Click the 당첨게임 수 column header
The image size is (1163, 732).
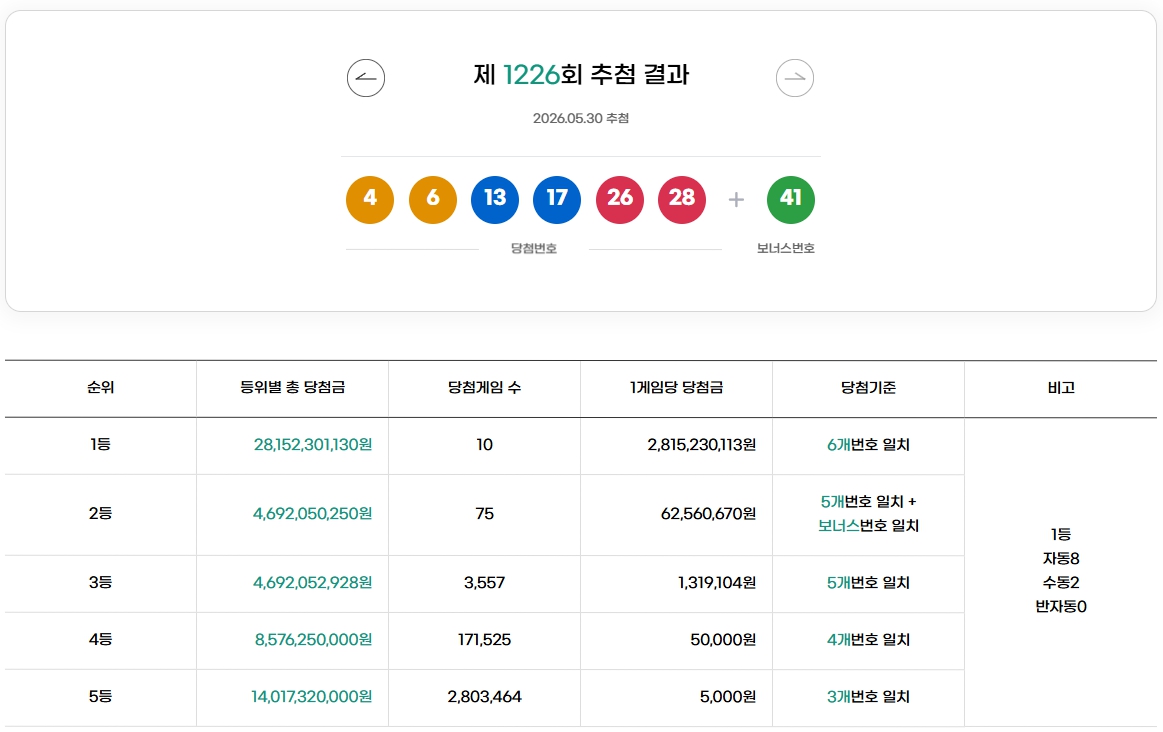484,387
